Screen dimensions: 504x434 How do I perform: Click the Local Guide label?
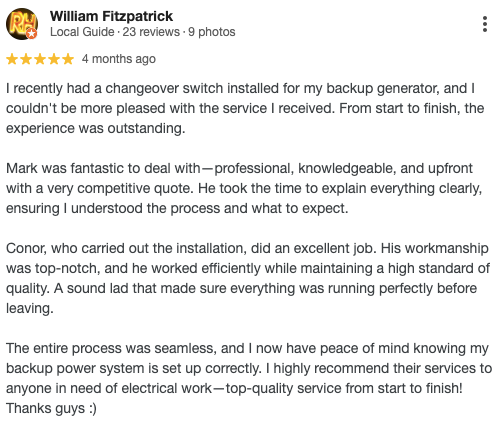(x=82, y=32)
